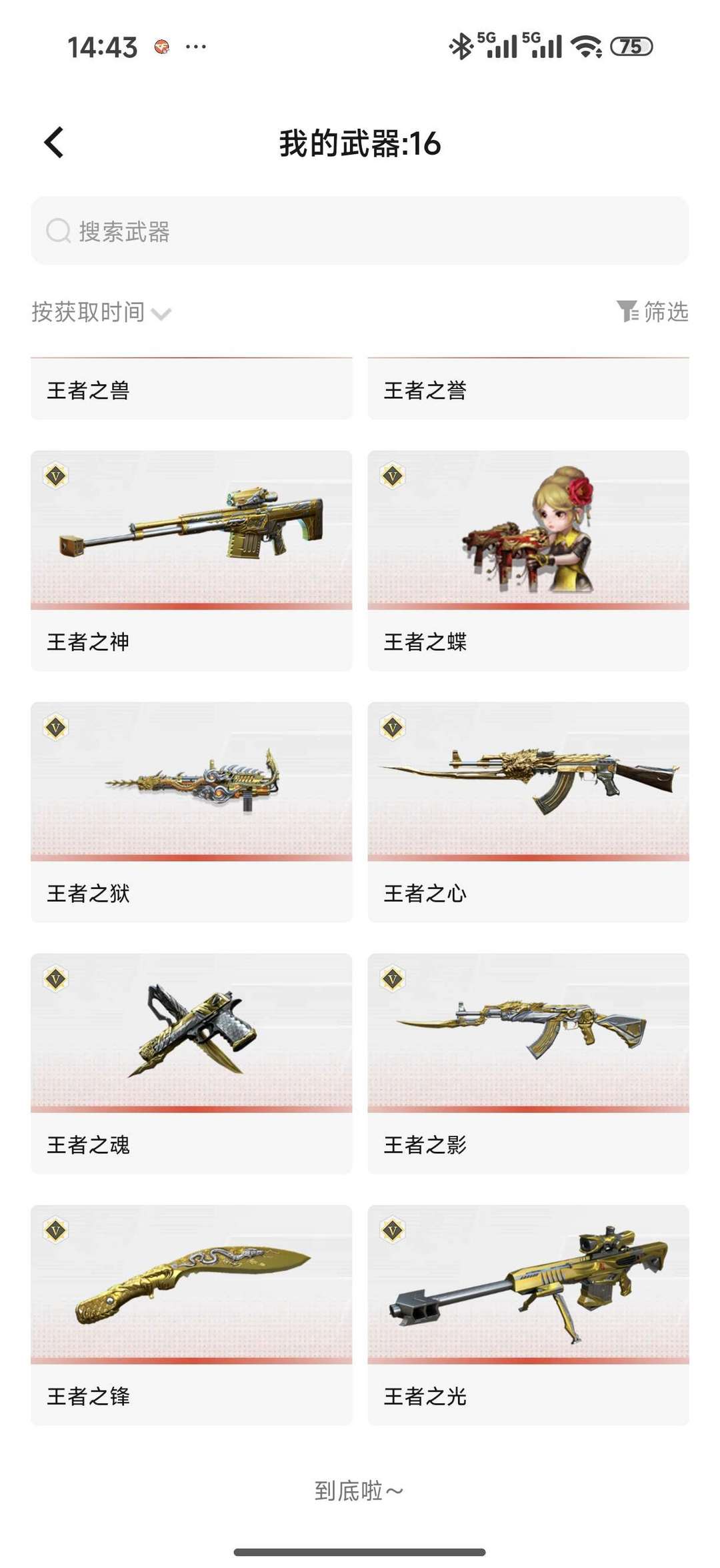The image size is (720, 1568).
Task: Go back using the left arrow
Action: pos(54,142)
